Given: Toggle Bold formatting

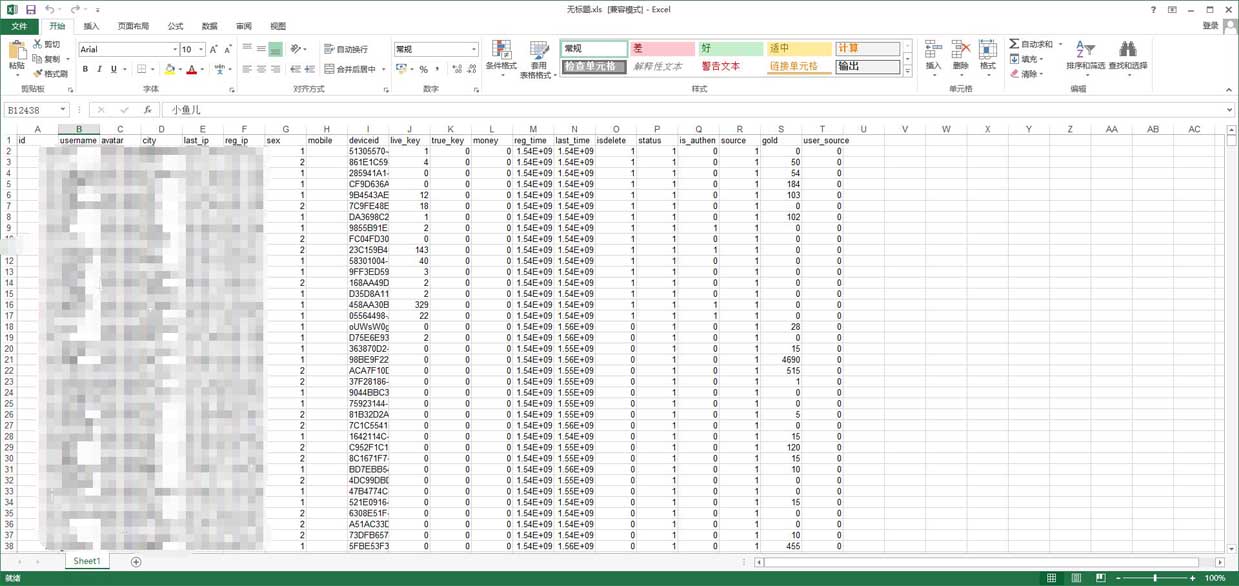Looking at the screenshot, I should [85, 69].
